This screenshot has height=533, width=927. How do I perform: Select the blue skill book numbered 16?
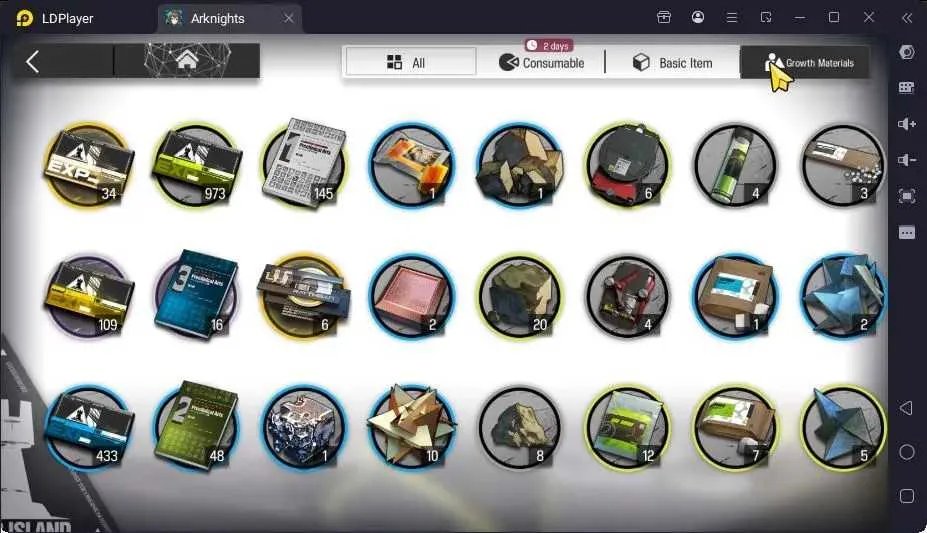coord(196,295)
